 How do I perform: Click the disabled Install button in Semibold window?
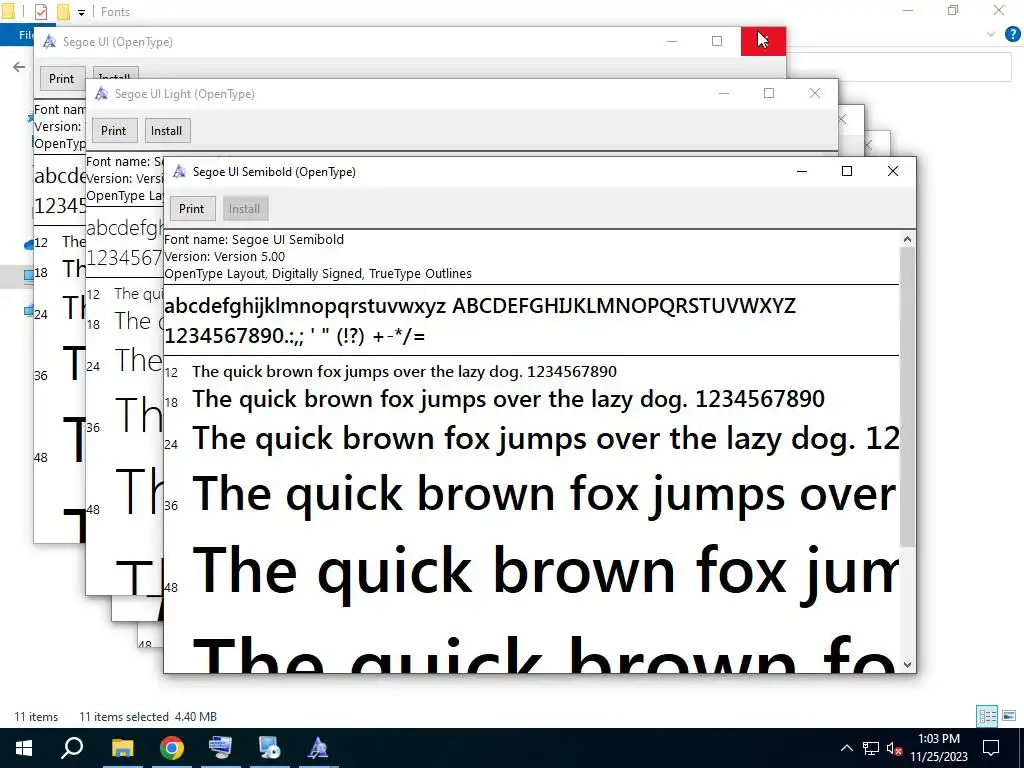[244, 209]
